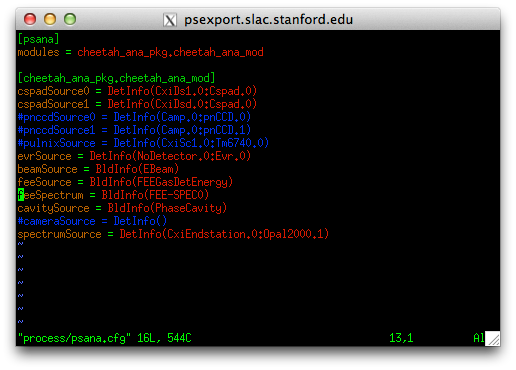Image resolution: width=516 pixels, height=370 pixels.
Task: Click the cavitySource line
Action: pyautogui.click(x=122, y=208)
